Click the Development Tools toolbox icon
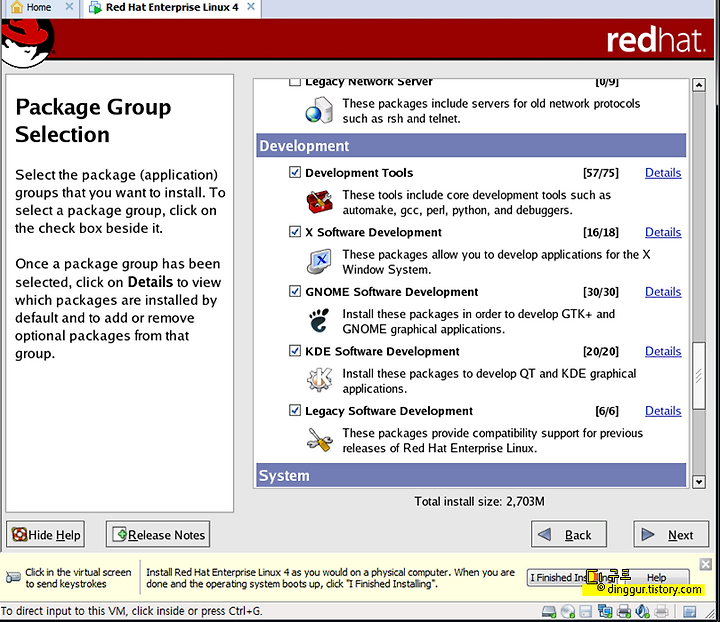Viewport: 720px width, 622px height. pyautogui.click(x=320, y=202)
